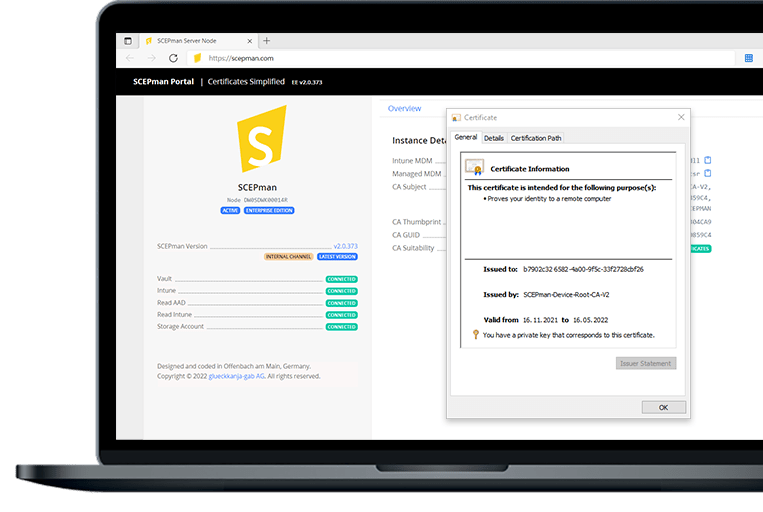763x512 pixels.
Task: Close the SCEPman Server Node tab
Action: pyautogui.click(x=250, y=41)
